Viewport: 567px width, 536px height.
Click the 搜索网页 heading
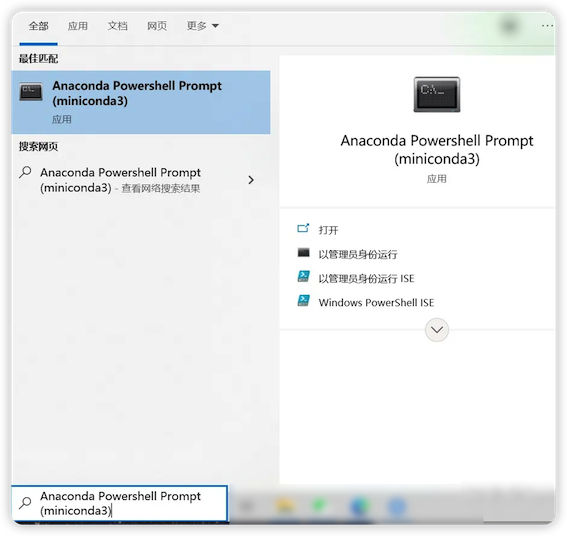coord(38,146)
